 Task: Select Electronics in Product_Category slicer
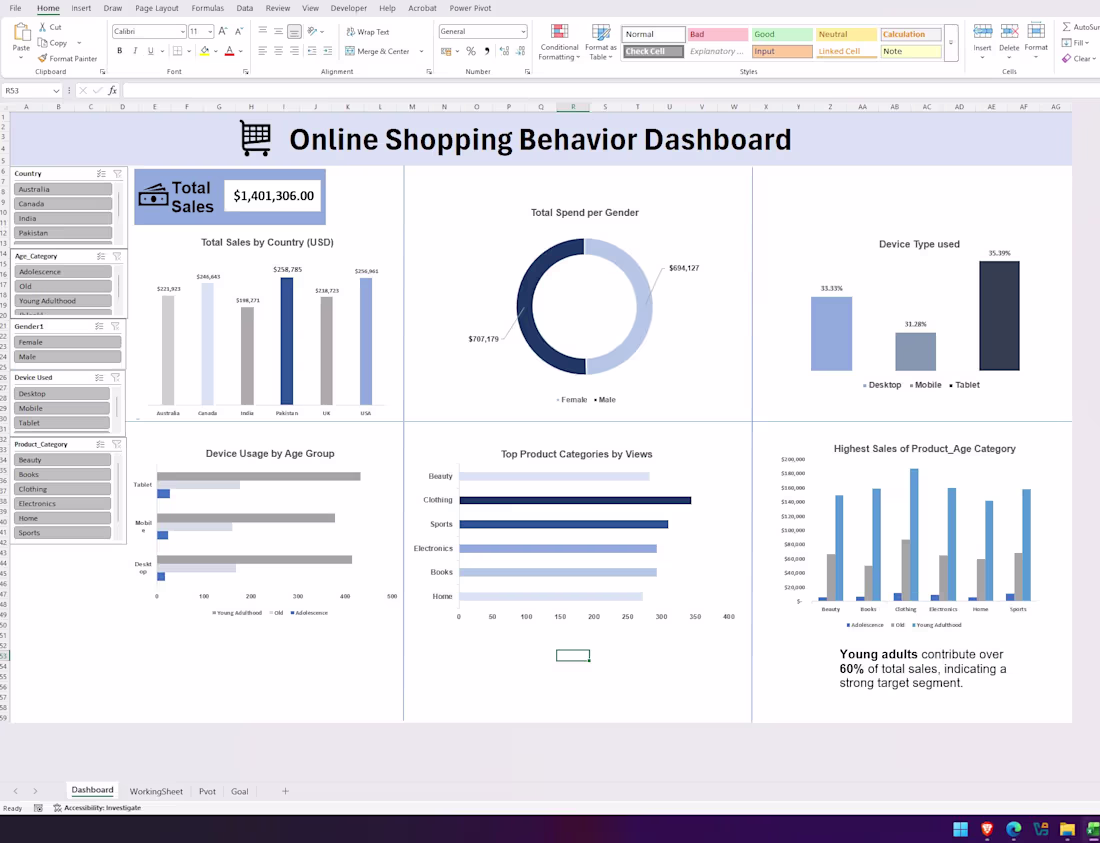pos(62,504)
